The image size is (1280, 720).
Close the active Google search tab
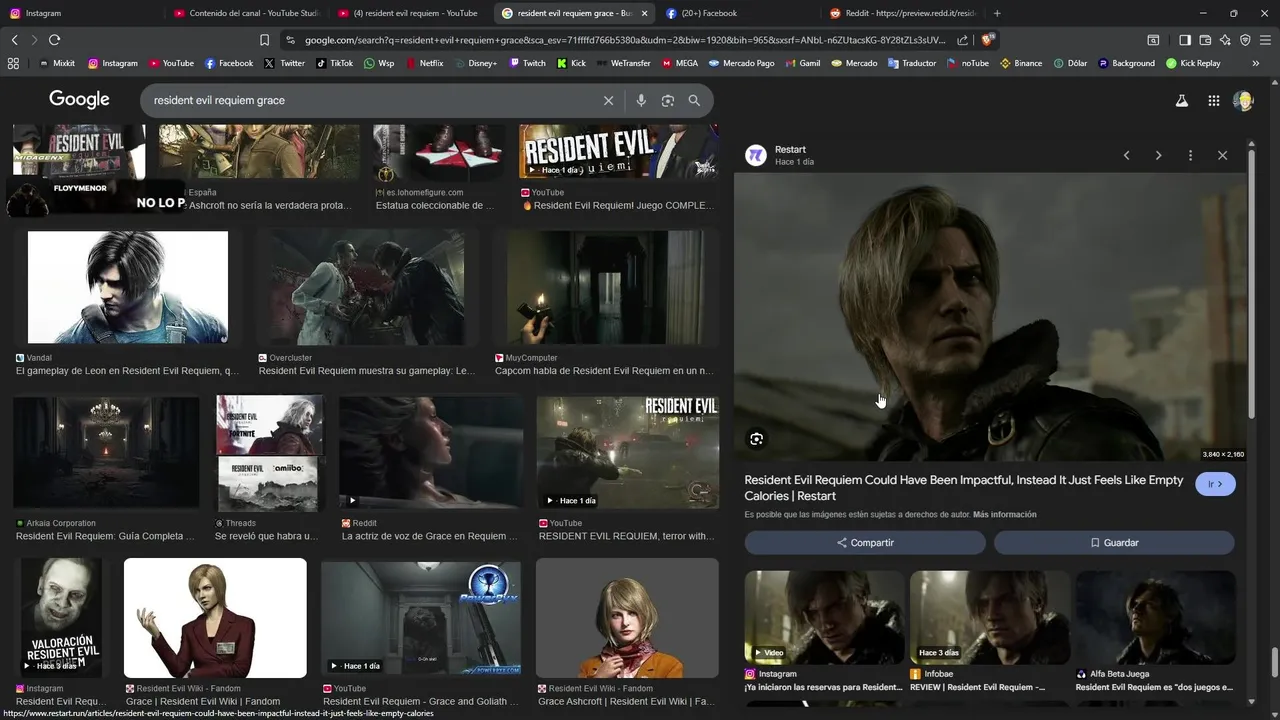(644, 13)
